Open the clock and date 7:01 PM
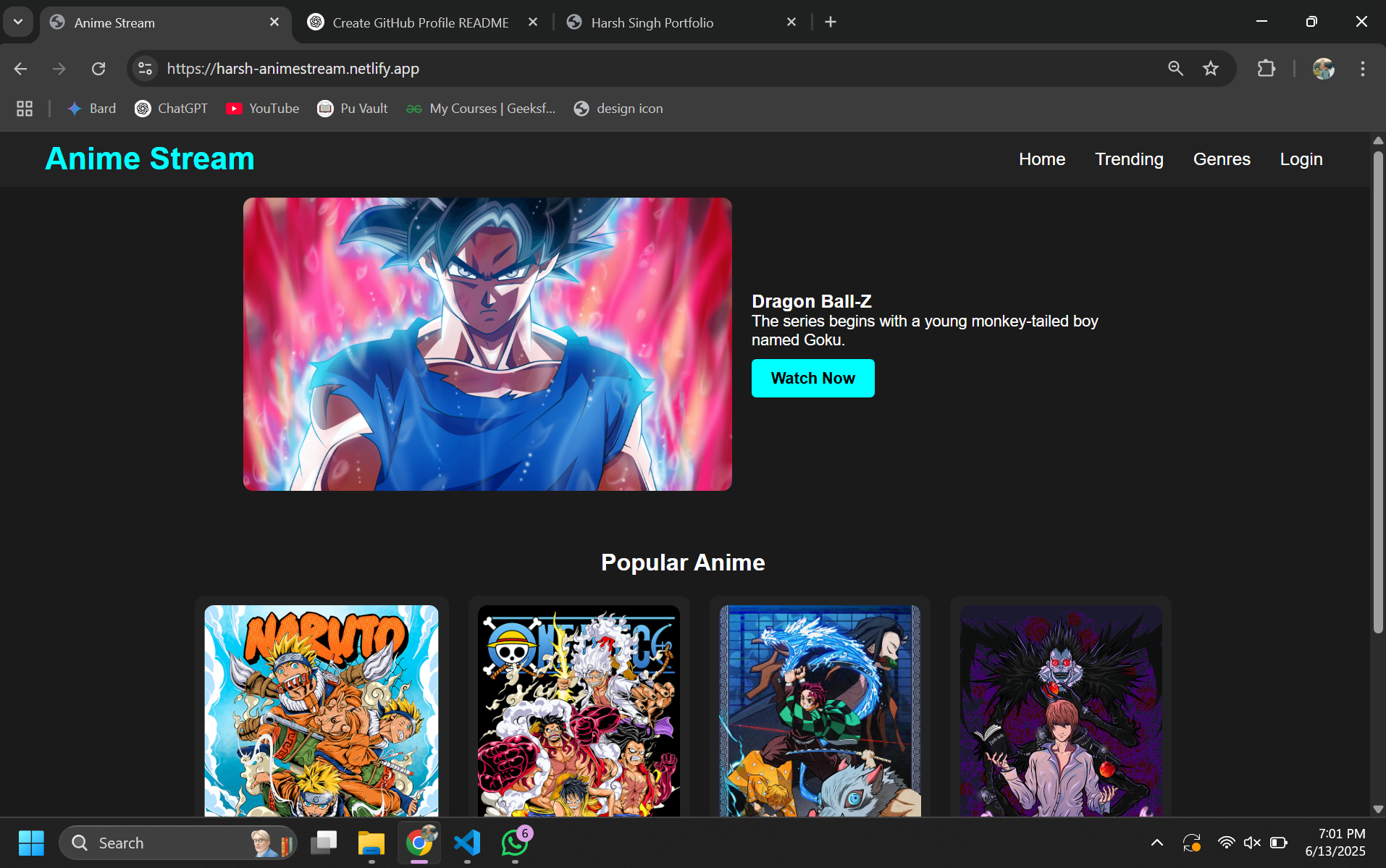The height and width of the screenshot is (868, 1386). (1335, 843)
